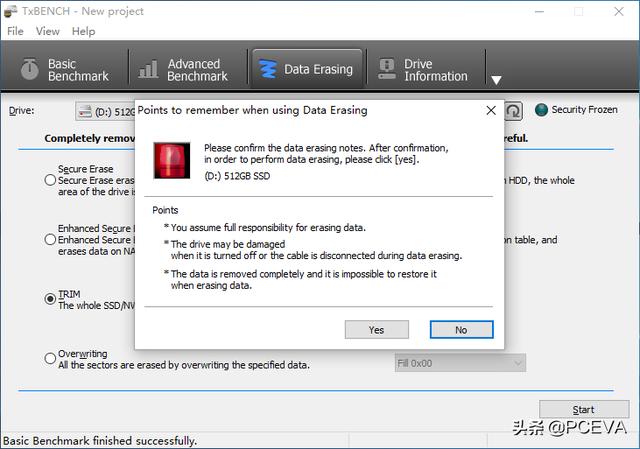Click the TxBENCH app icon in title bar
The width and height of the screenshot is (640, 449).
[11, 11]
